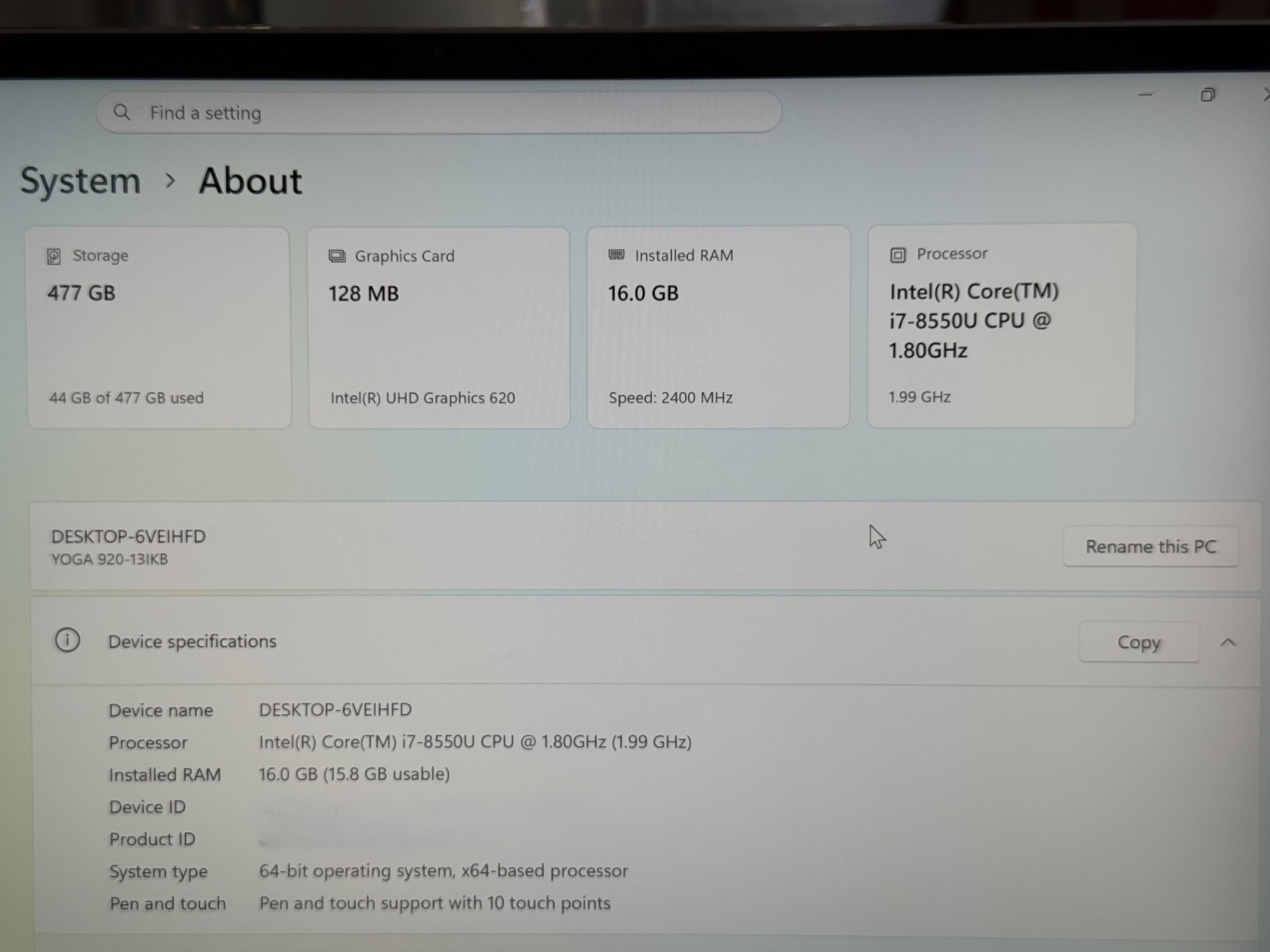Open the Graphics Card 128 MB card
The image size is (1270, 952).
tap(439, 328)
